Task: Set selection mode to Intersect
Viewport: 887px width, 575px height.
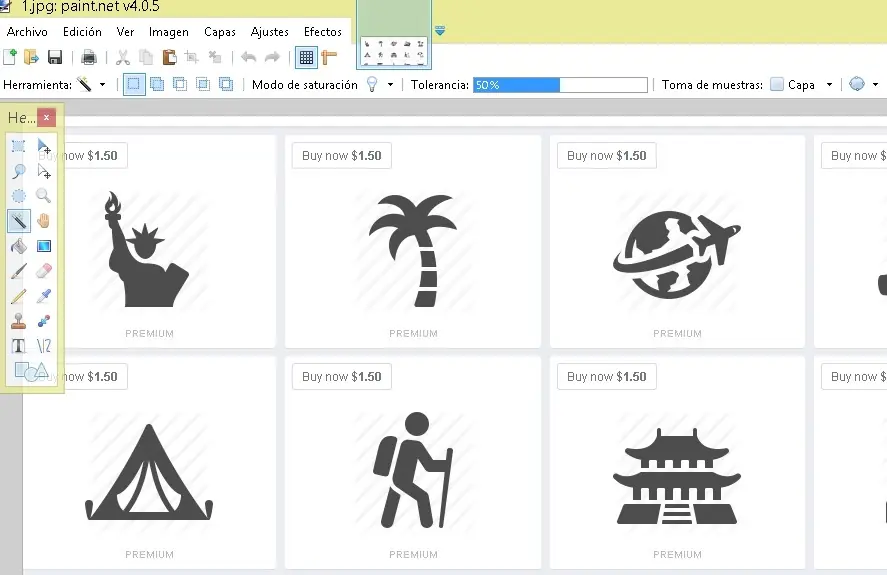Action: 203,84
